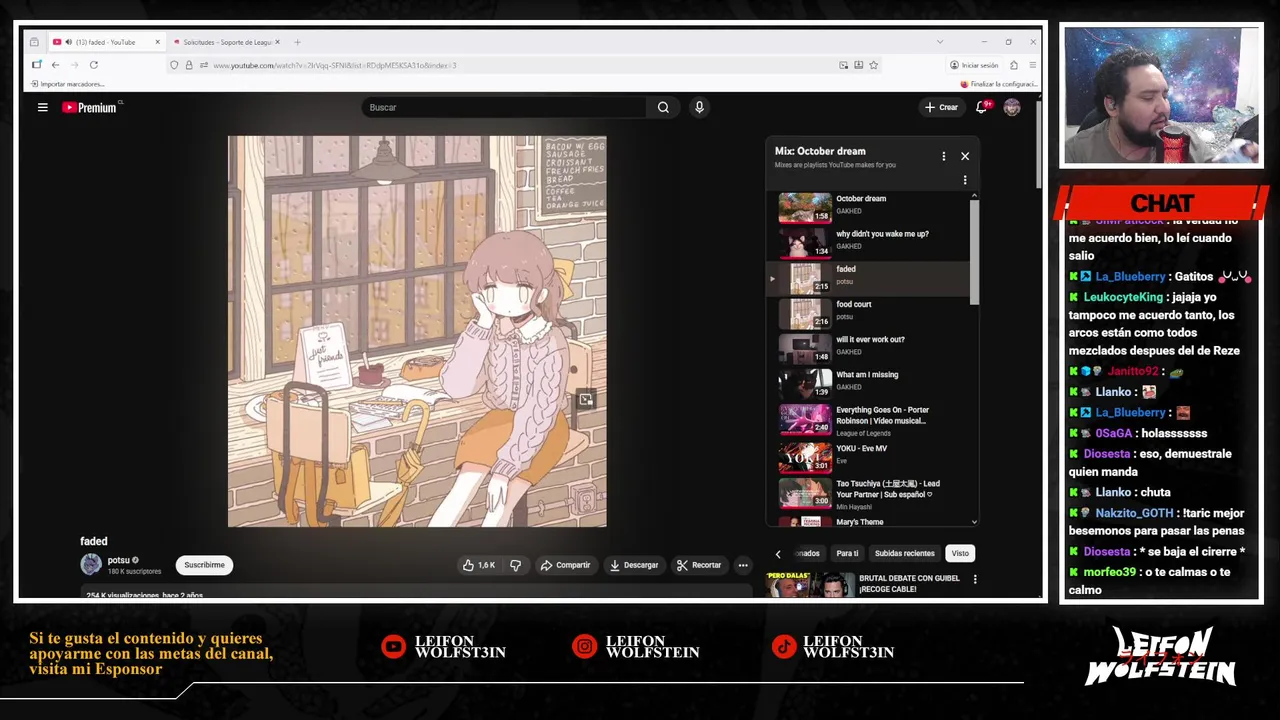Focus the Buscar search field
1280x720 pixels.
point(503,107)
